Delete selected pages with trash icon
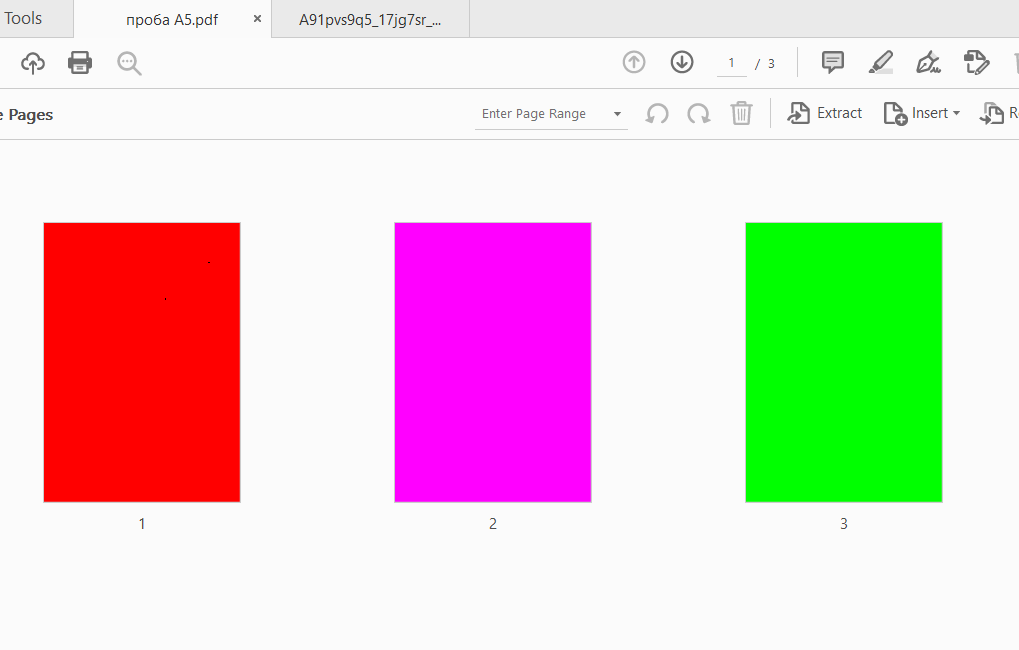 pos(741,113)
